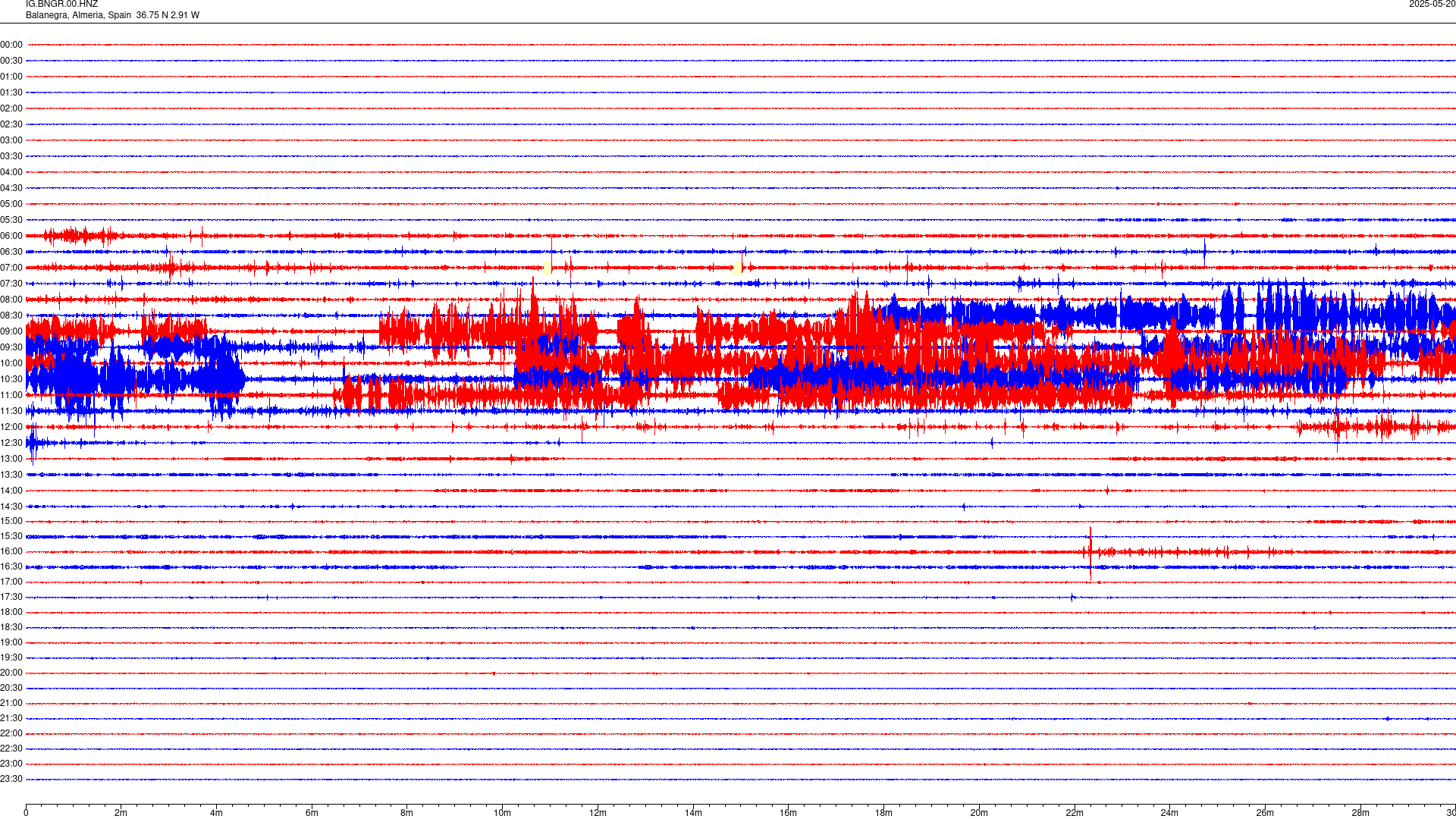The image size is (1456, 819).
Task: Select the 06:00 row label
Action: (x=11, y=236)
